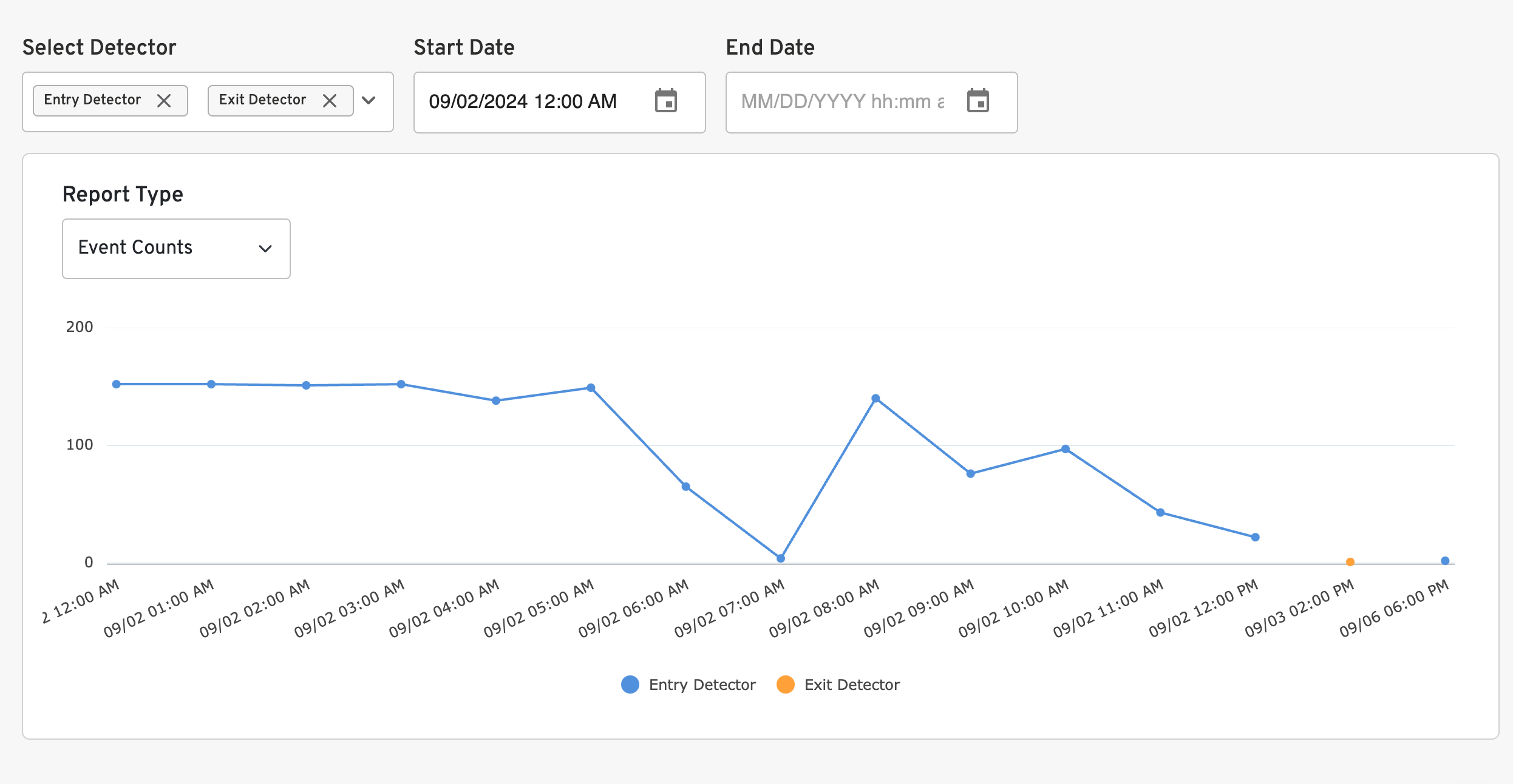Click the orange Exit Detector legend dot
Screen dimensions: 1513x784
coord(786,684)
